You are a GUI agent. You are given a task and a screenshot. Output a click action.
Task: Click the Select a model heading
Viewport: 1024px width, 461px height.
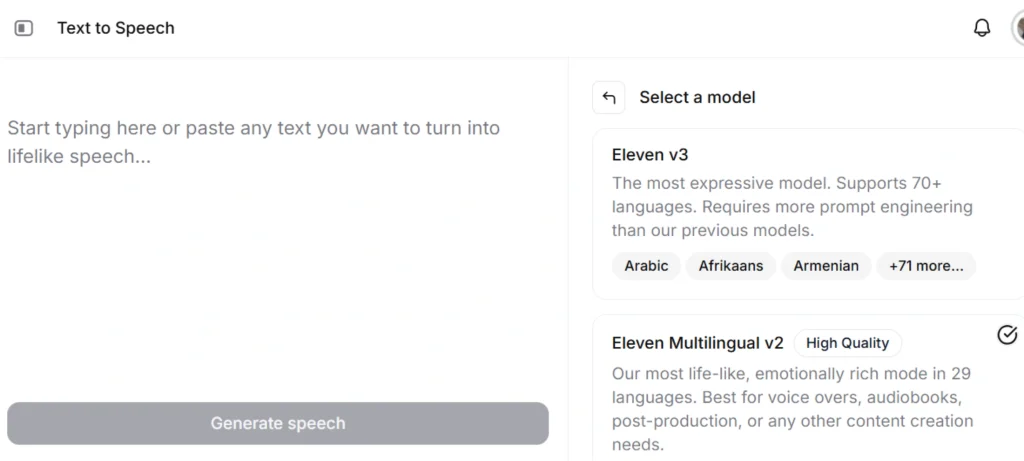point(697,97)
